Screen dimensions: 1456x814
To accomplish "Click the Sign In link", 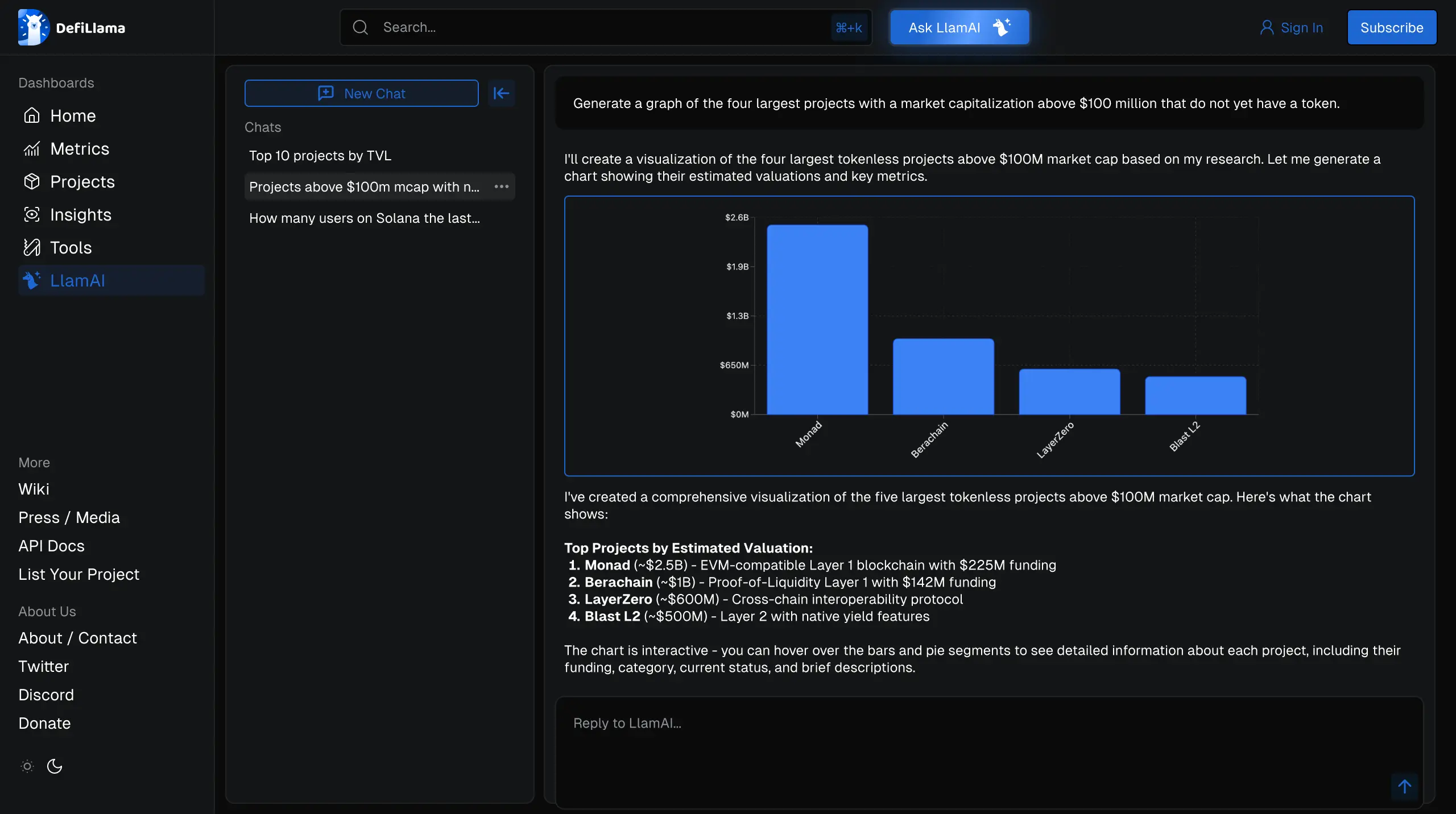I will tap(1292, 27).
